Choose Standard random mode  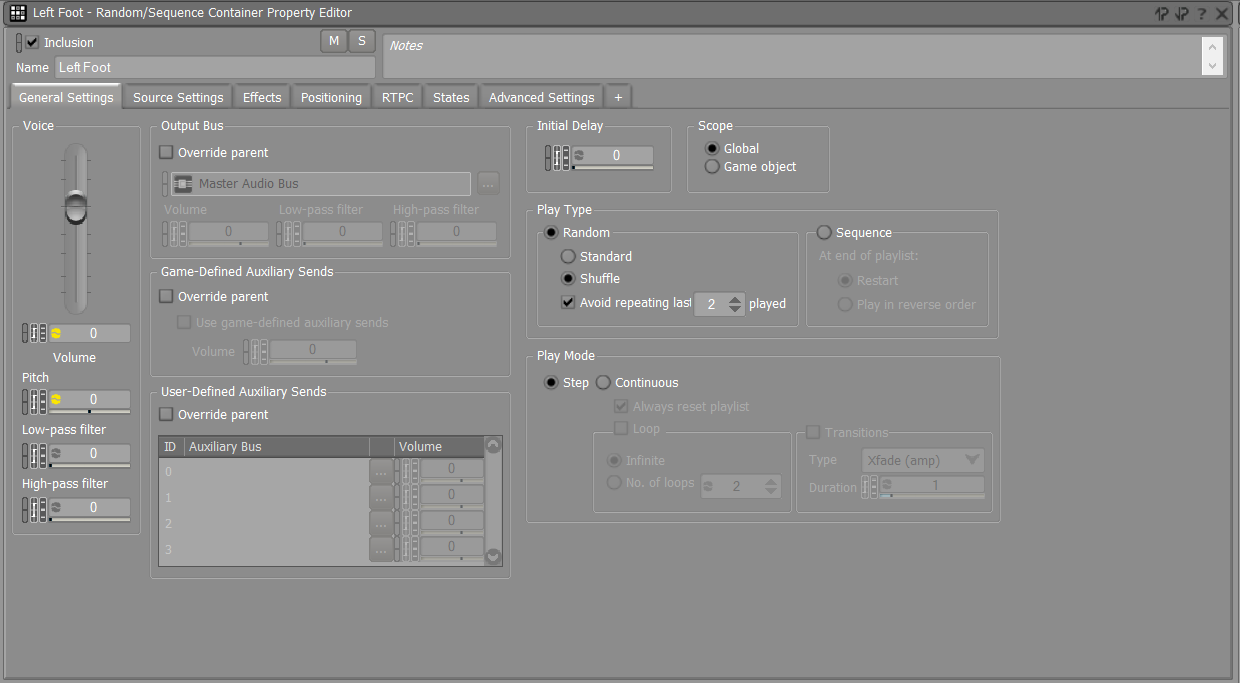[x=568, y=257]
